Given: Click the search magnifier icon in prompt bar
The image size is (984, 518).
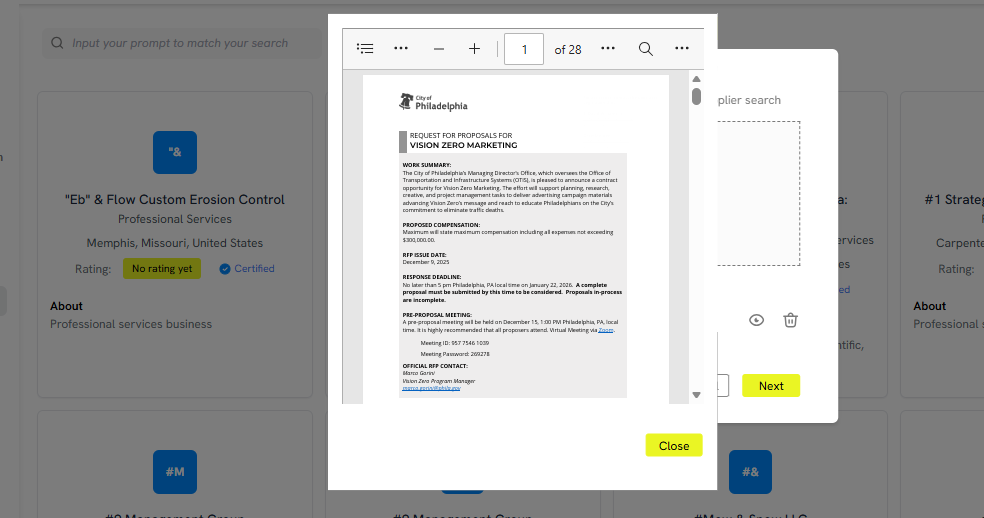Looking at the screenshot, I should coord(57,43).
